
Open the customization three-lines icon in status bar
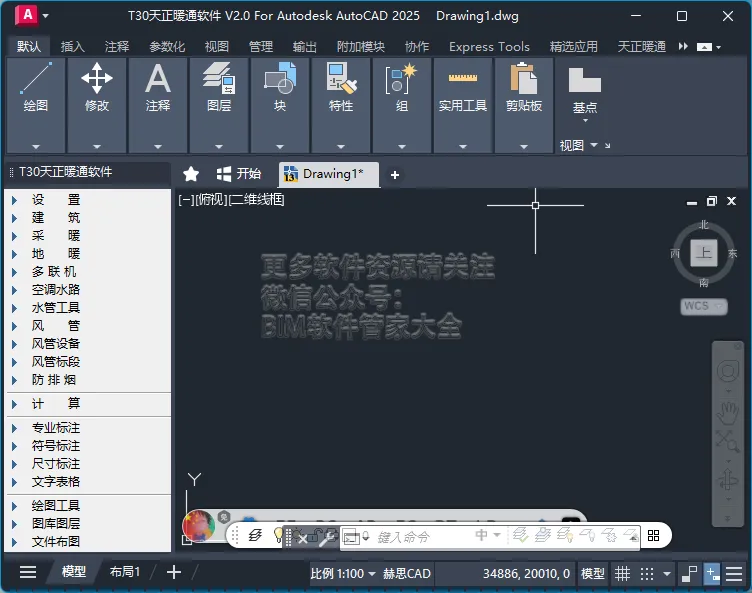tap(734, 574)
